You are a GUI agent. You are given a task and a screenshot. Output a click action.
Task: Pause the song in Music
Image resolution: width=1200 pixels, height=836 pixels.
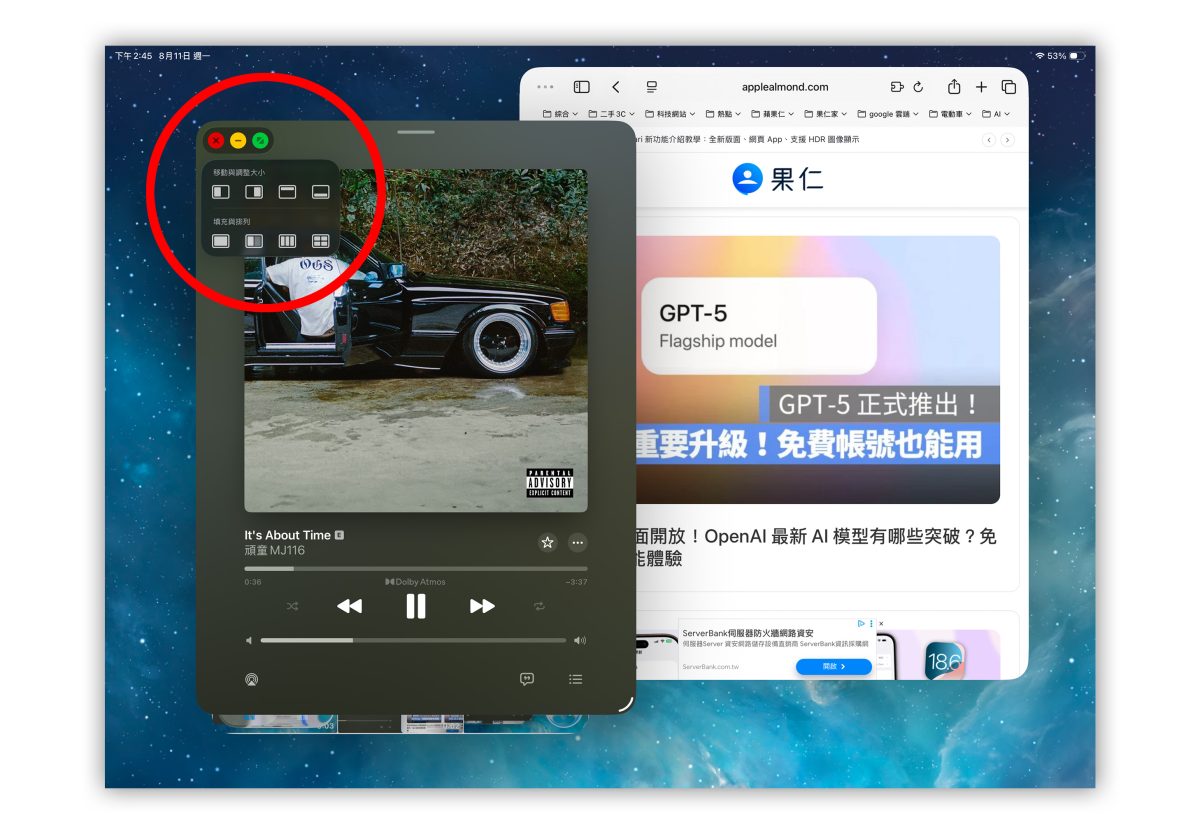coord(416,606)
